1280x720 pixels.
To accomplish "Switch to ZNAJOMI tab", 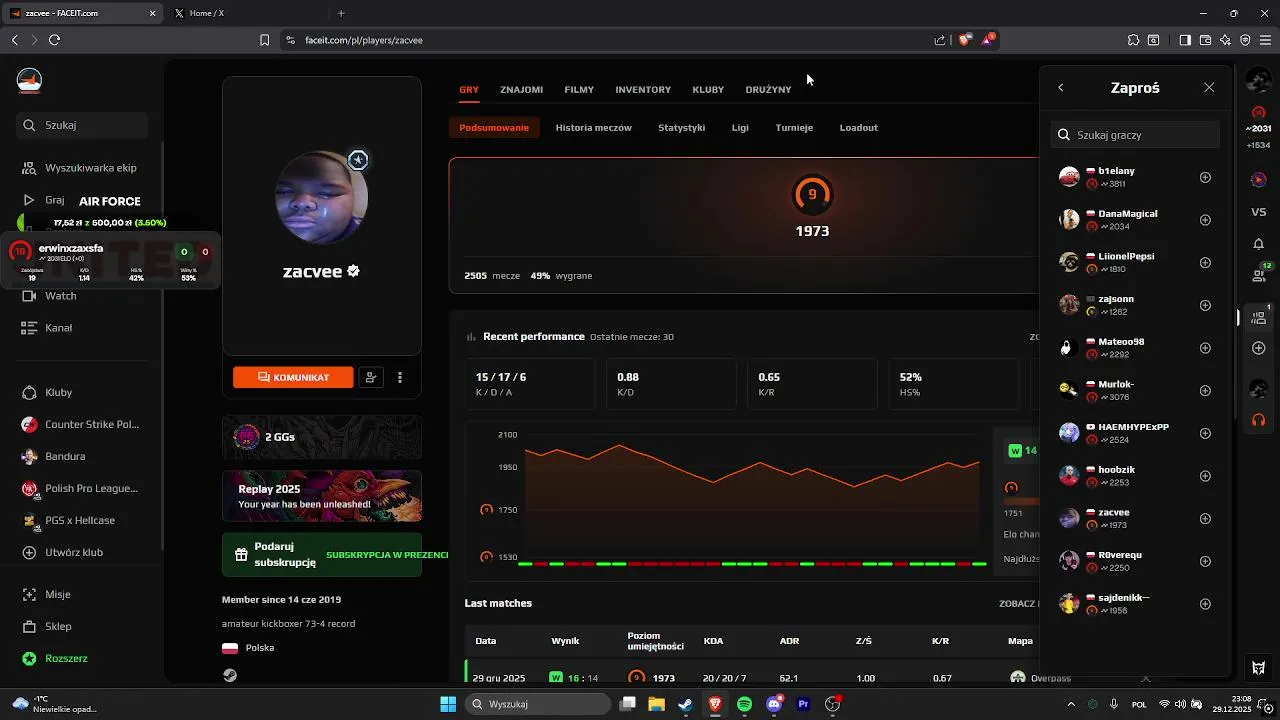I will coord(521,89).
